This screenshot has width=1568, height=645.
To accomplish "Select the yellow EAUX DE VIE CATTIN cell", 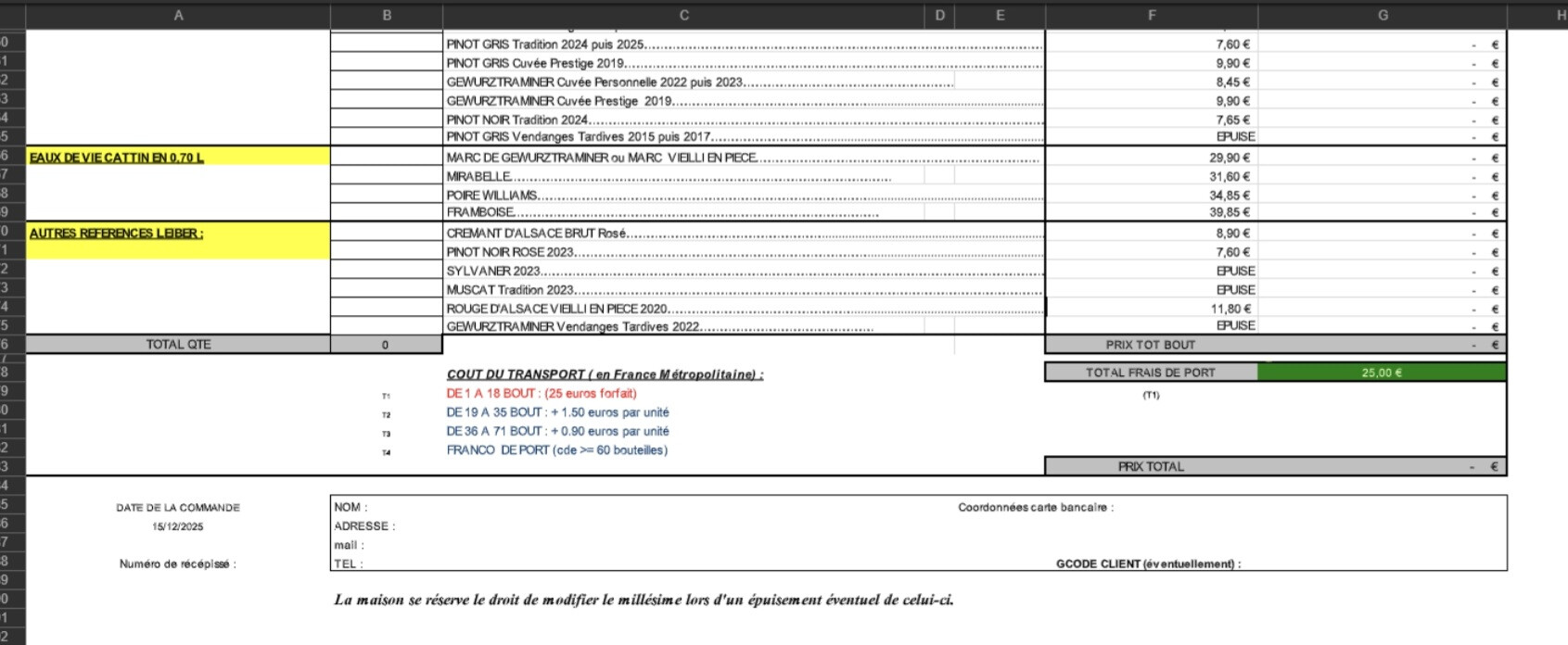I will 178,158.
